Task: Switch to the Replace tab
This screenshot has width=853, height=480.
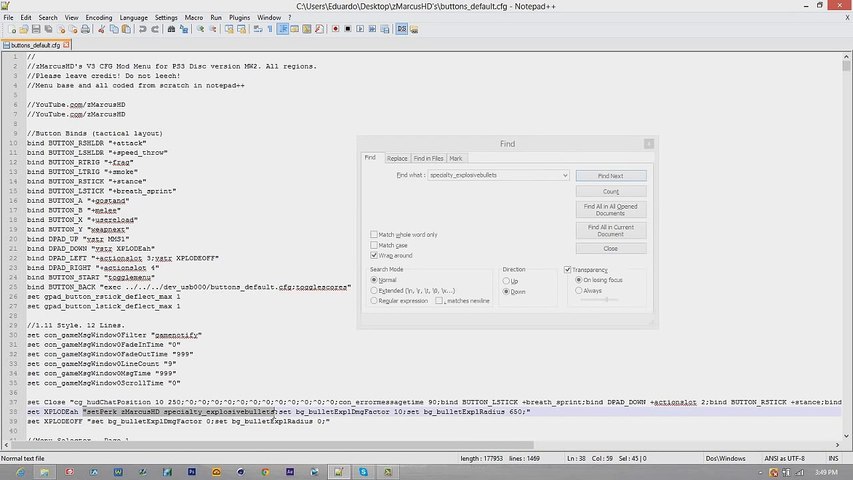Action: pyautogui.click(x=397, y=158)
